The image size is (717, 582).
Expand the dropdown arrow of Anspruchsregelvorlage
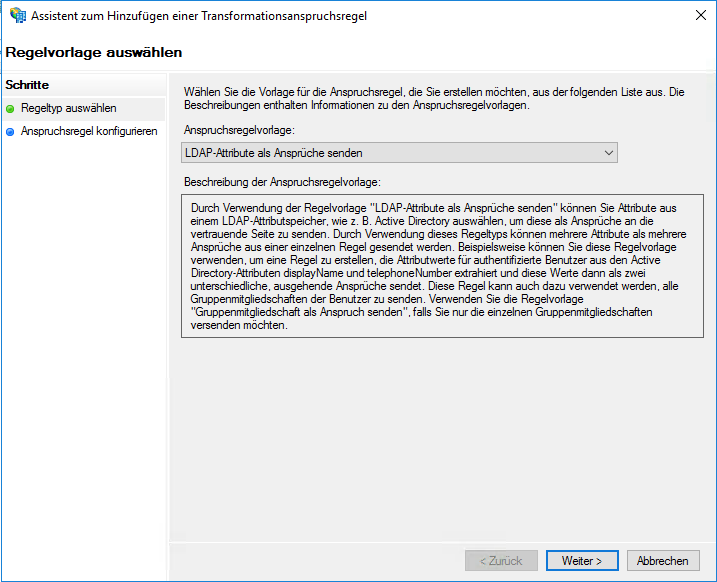[608, 153]
